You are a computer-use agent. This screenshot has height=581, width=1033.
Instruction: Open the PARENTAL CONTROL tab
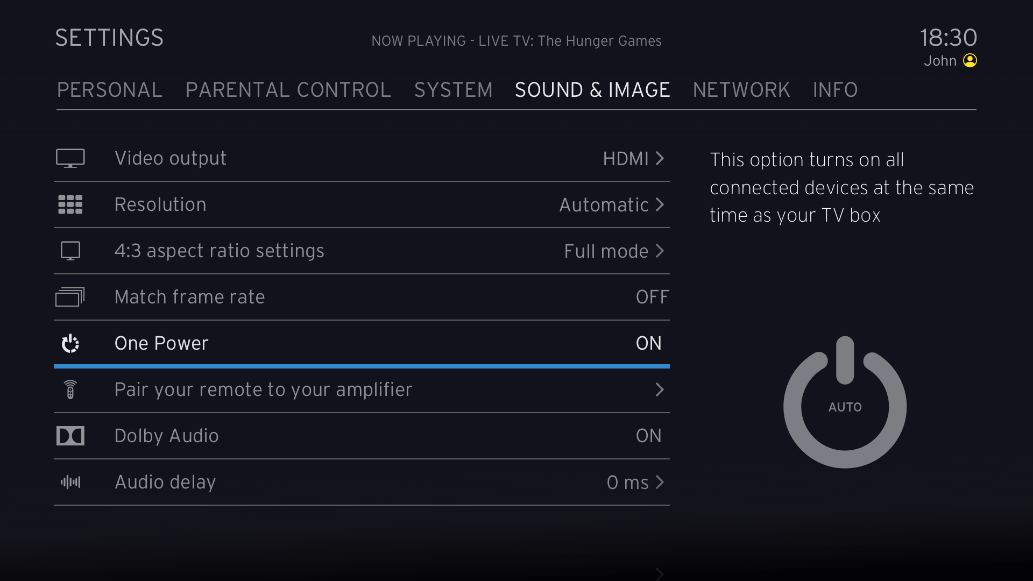pyautogui.click(x=288, y=90)
